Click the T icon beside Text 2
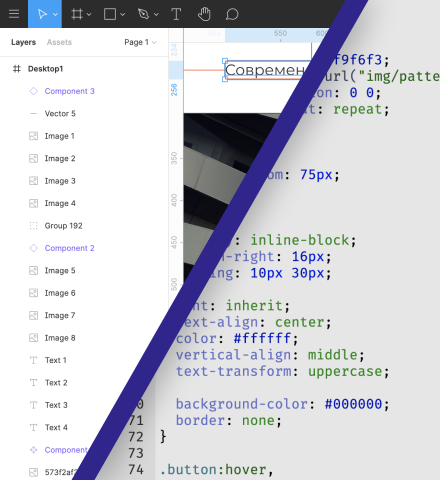The height and width of the screenshot is (480, 440). pyautogui.click(x=33, y=383)
